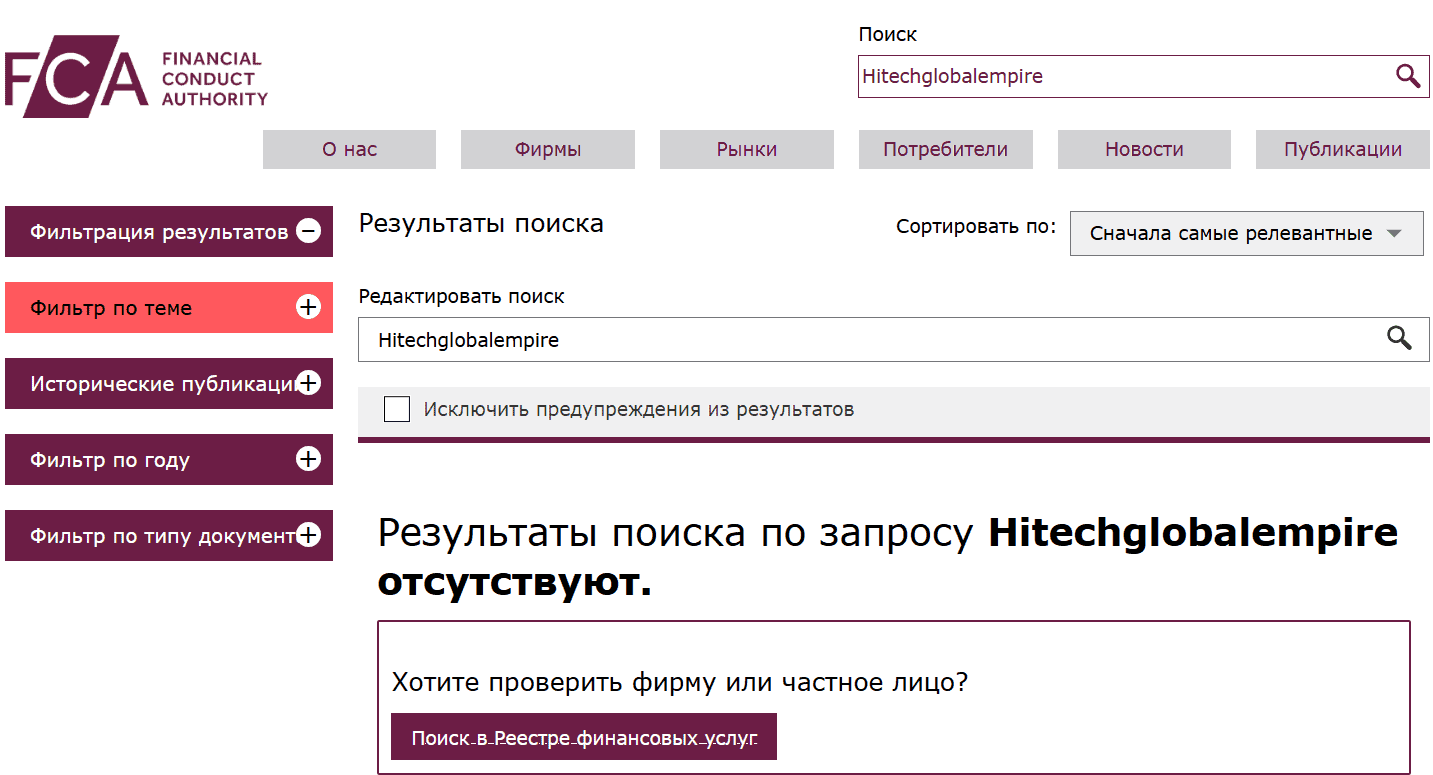1433x775 pixels.
Task: Select the Публикации menu item
Action: pyautogui.click(x=1342, y=149)
